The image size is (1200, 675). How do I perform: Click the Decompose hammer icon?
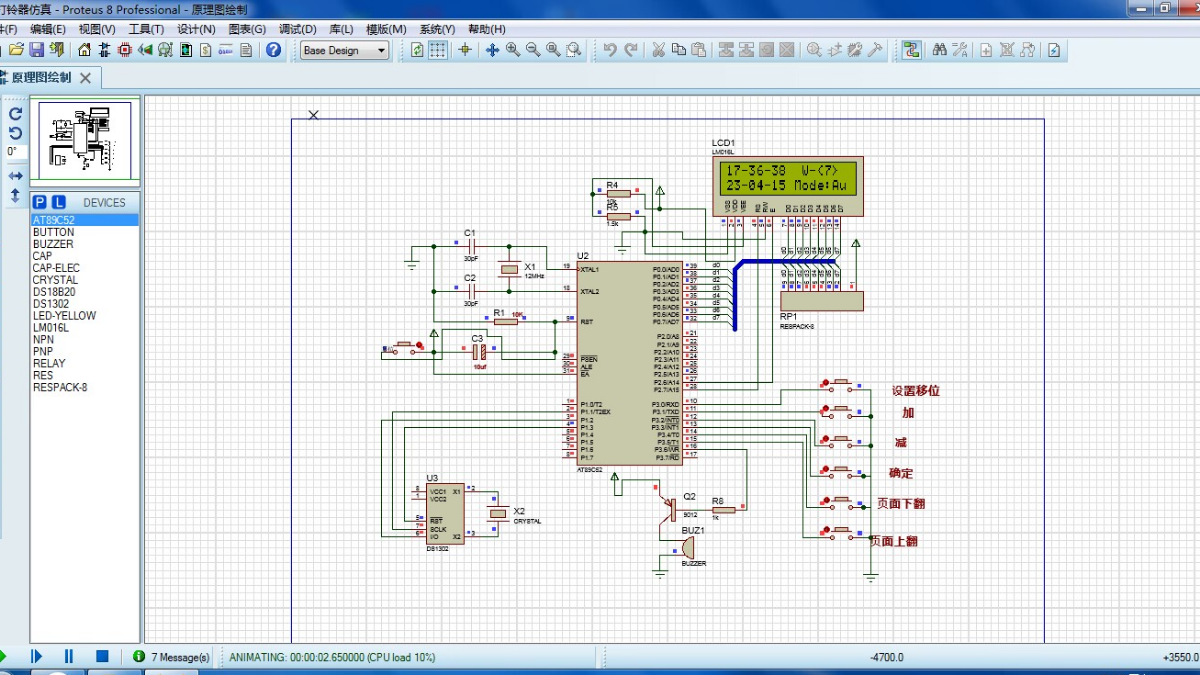(x=875, y=50)
